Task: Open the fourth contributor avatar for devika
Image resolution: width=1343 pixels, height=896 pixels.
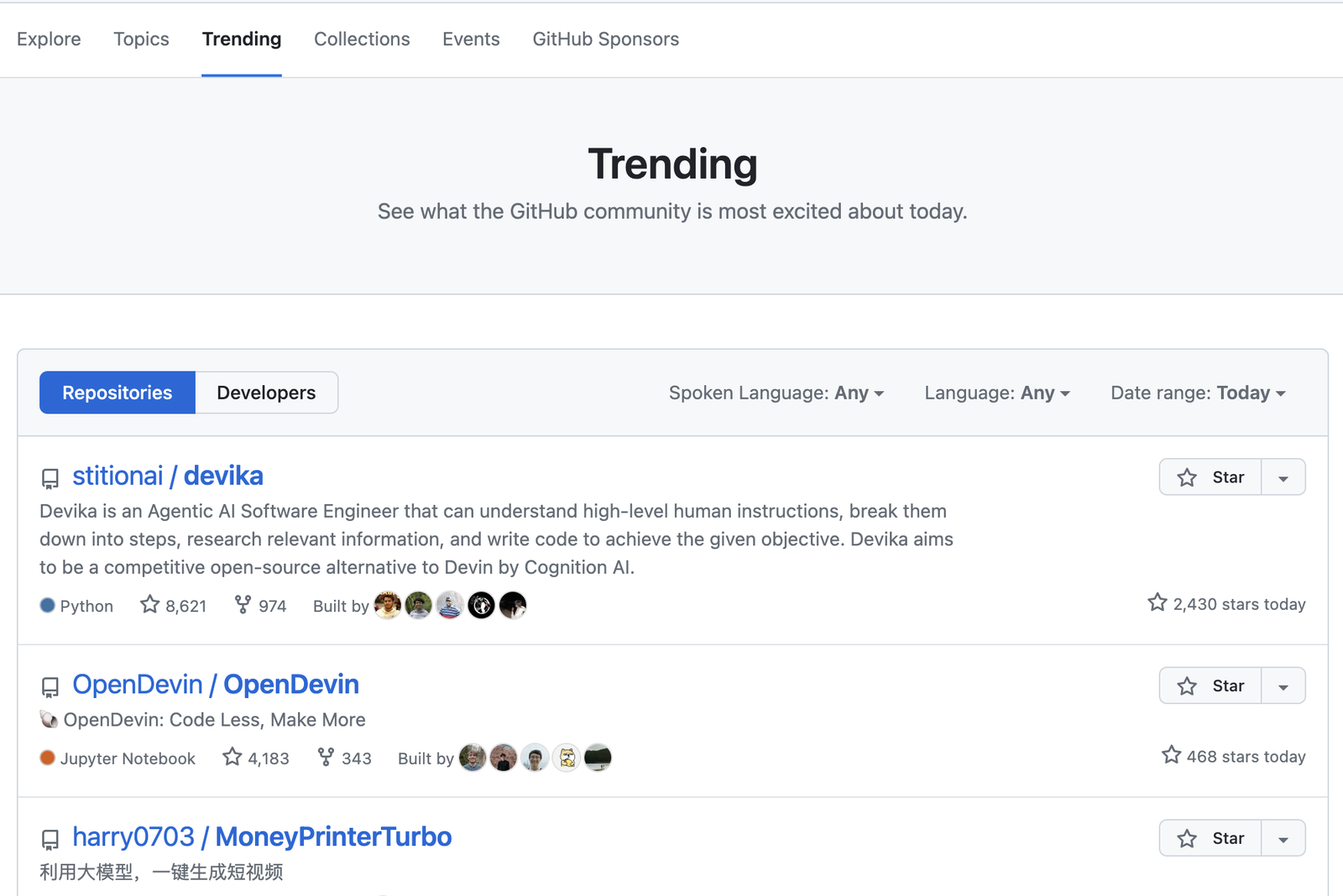Action: (x=481, y=605)
